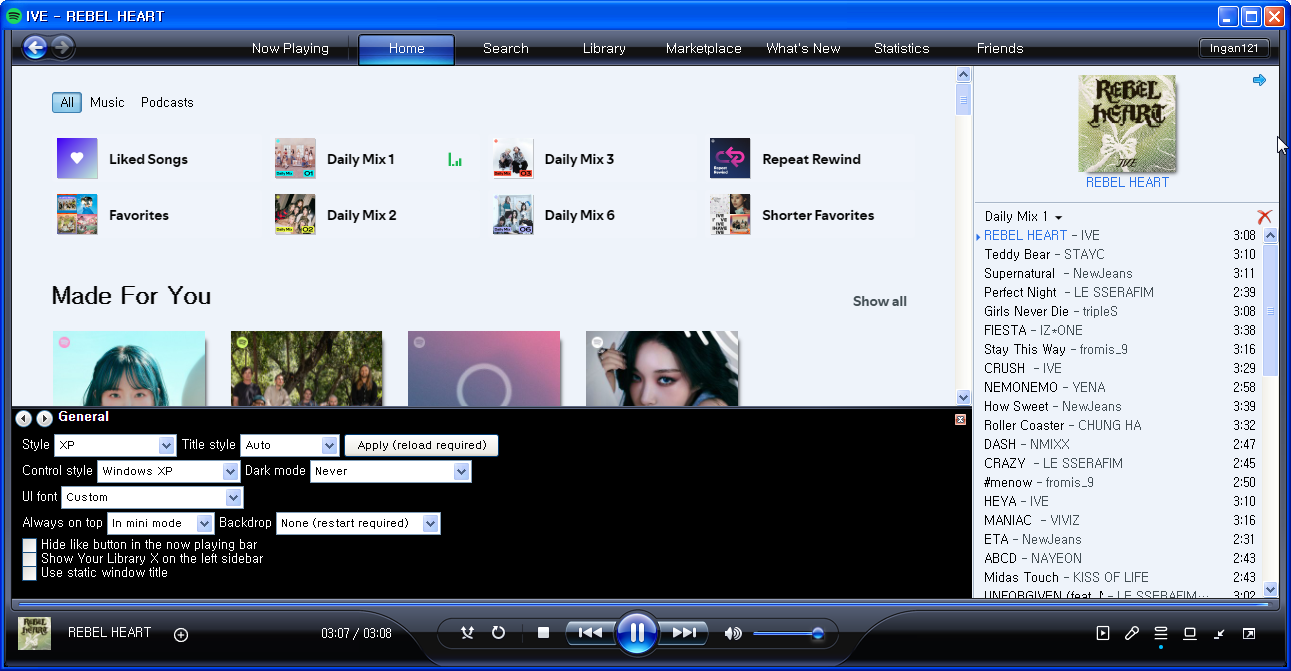Go to the previous settings page arrow in the General panel
Viewport: 1291px width, 671px height.
[x=24, y=418]
